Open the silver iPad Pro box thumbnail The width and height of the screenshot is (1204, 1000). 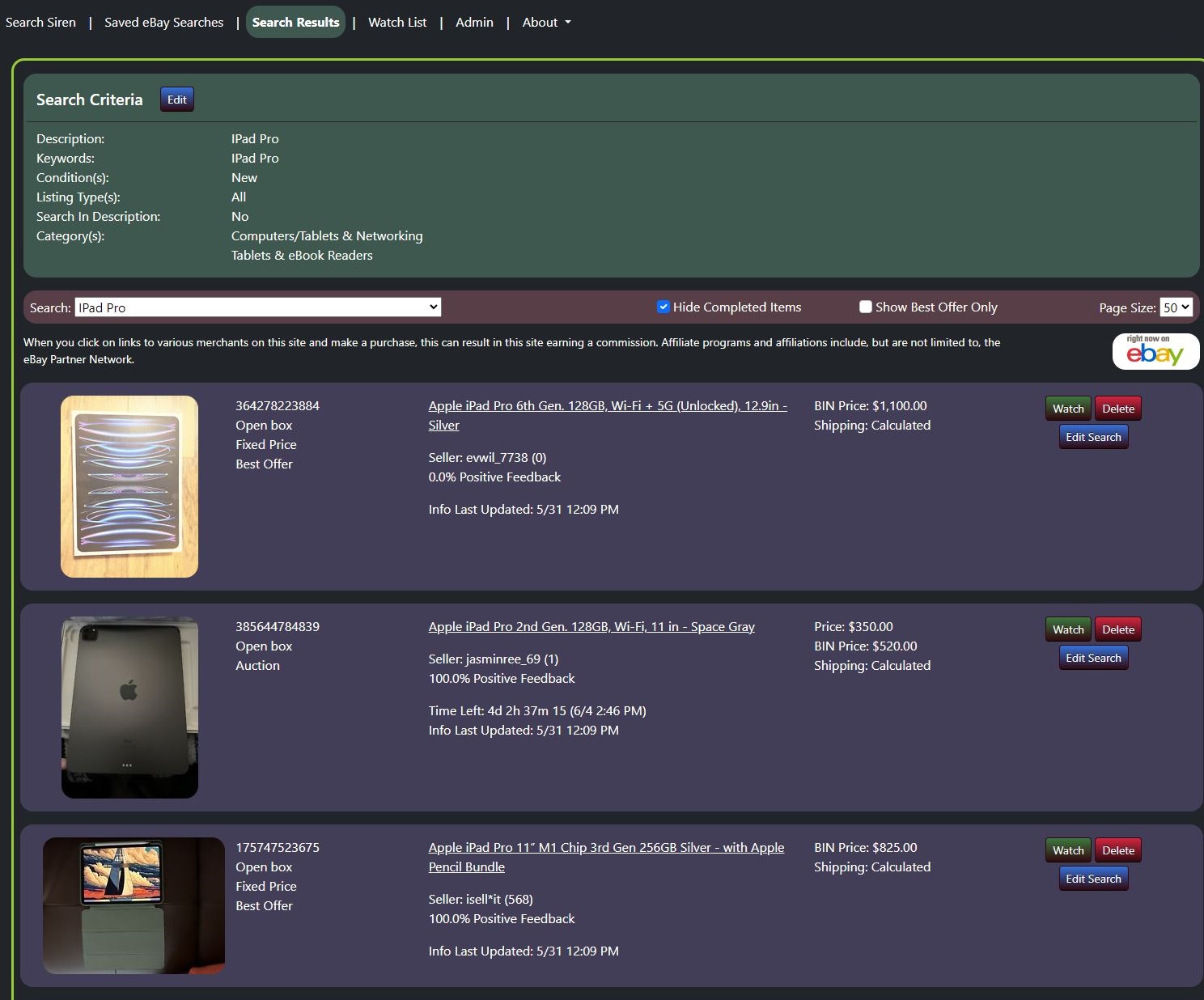129,486
